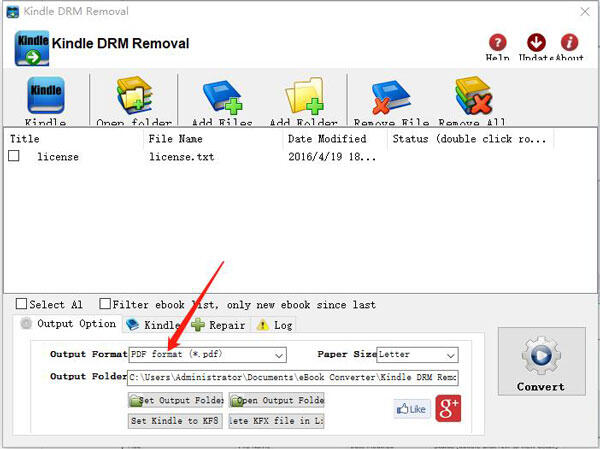Viewport: 600px width, 449px height.
Task: Select the license.txt file name cell
Action: click(181, 157)
